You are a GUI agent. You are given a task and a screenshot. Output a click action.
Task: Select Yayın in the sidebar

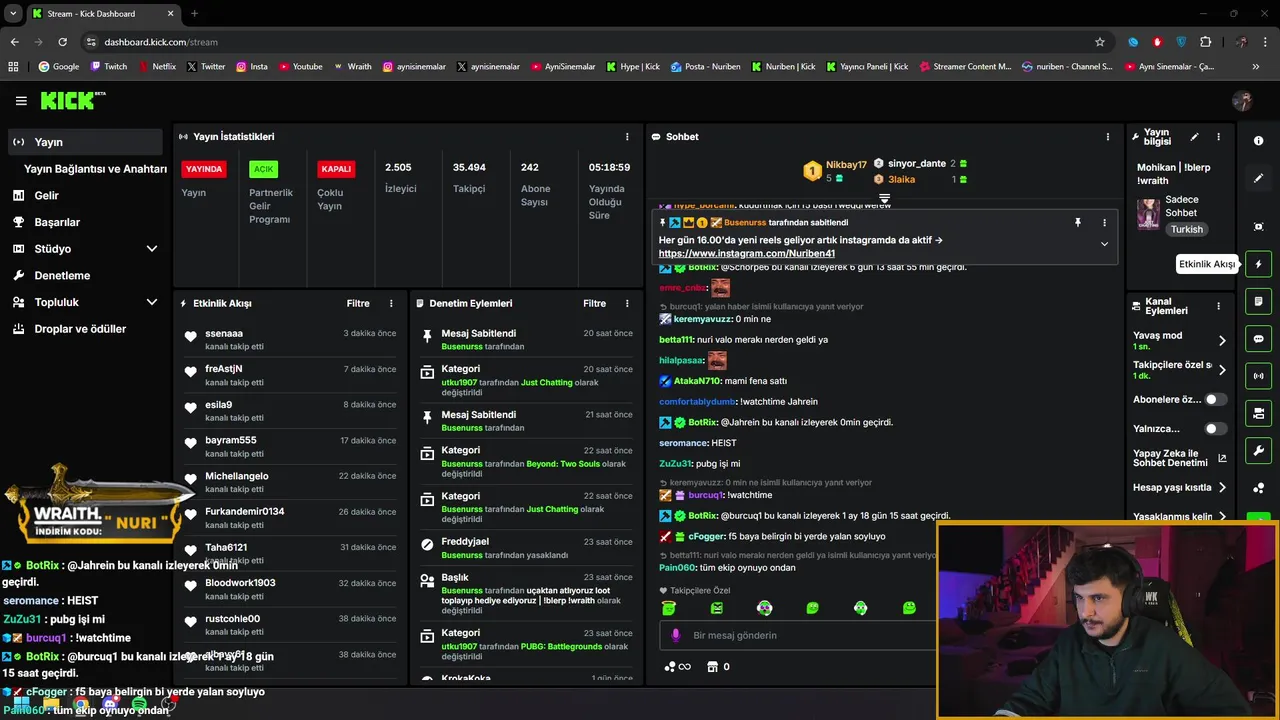pos(85,142)
